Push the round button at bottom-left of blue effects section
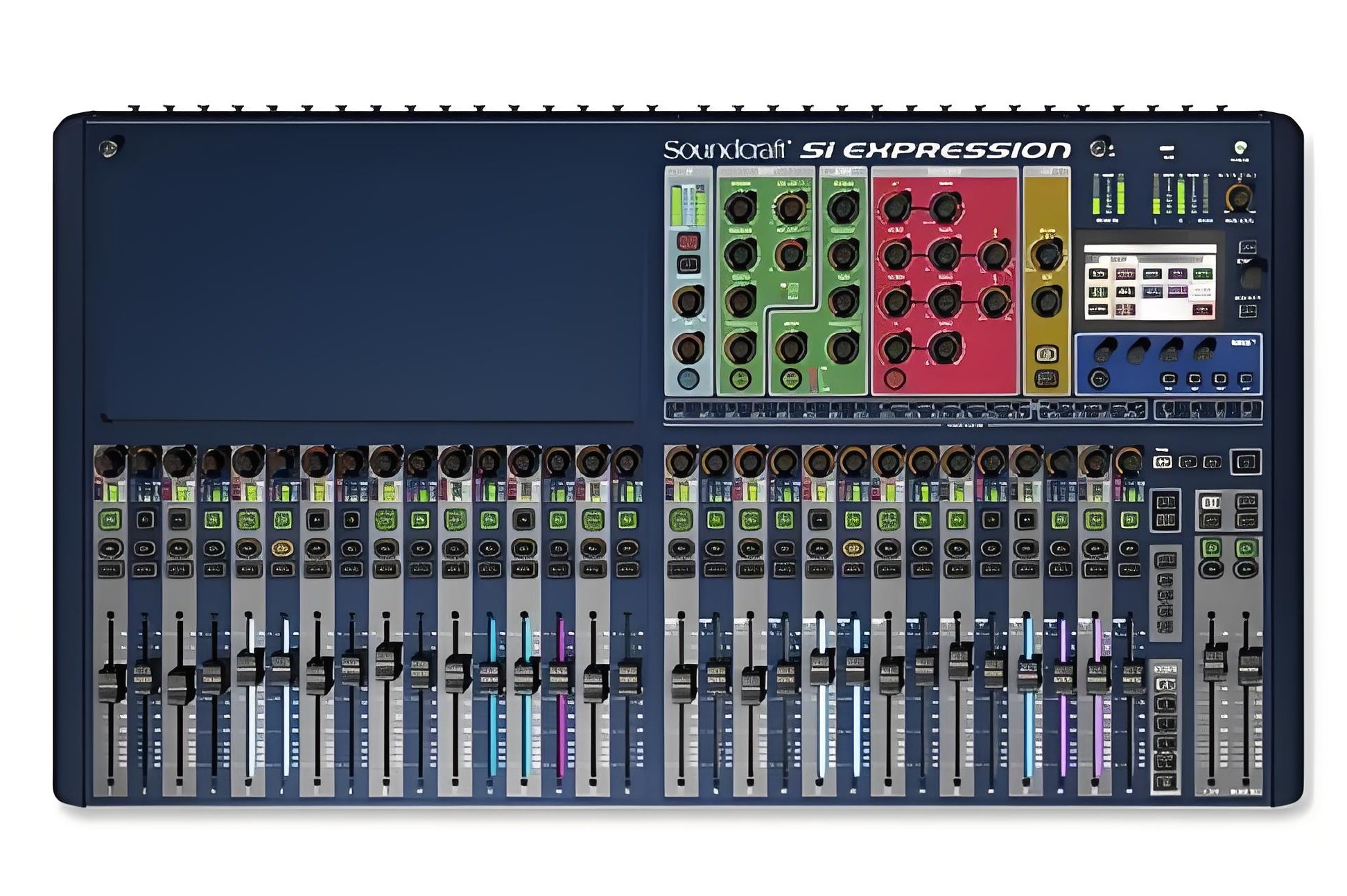The width and height of the screenshot is (1347, 896). 1099,378
